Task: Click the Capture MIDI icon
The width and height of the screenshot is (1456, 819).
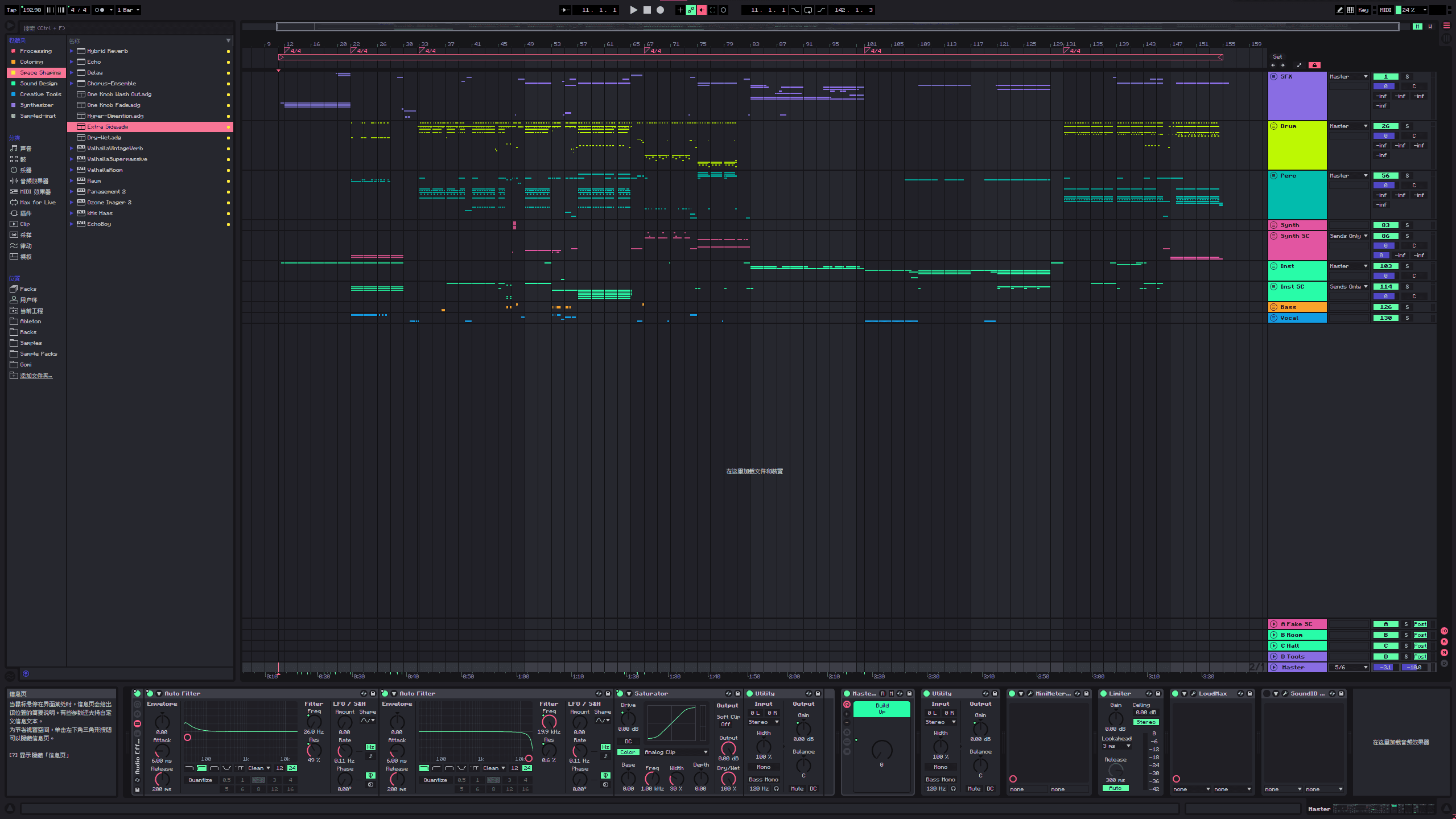Action: [x=713, y=10]
